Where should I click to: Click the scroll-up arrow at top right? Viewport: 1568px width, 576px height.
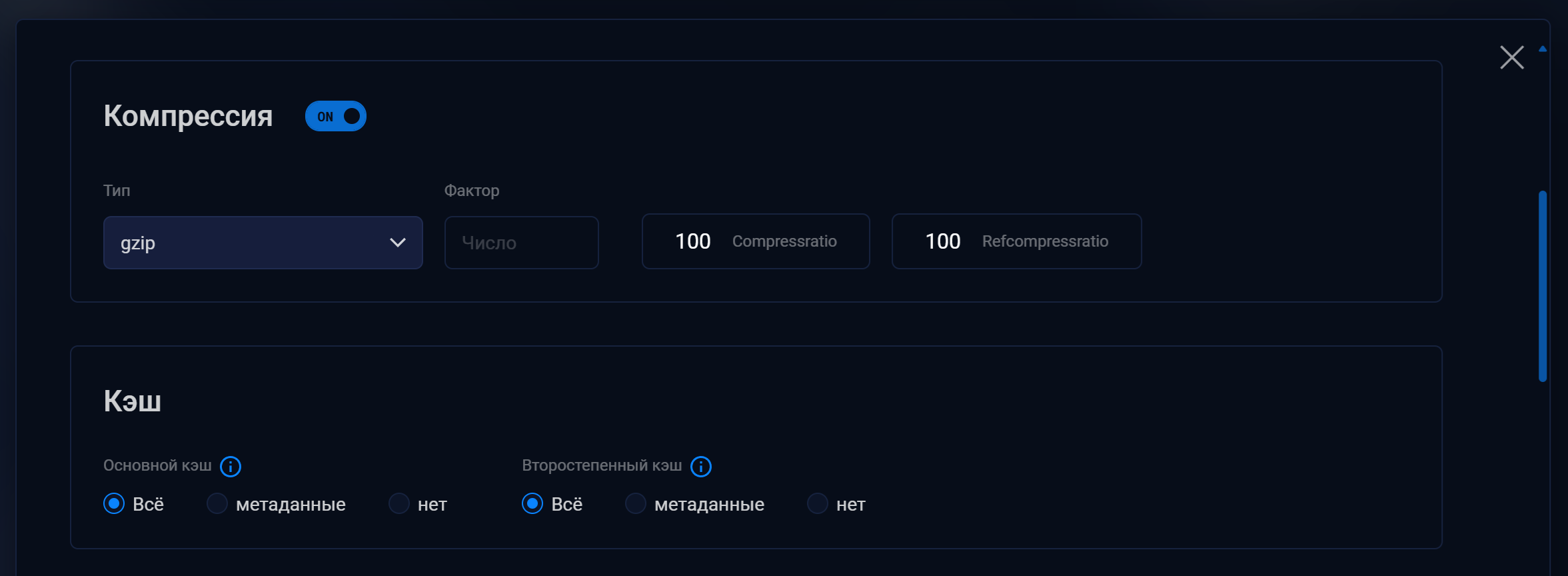(x=1543, y=49)
